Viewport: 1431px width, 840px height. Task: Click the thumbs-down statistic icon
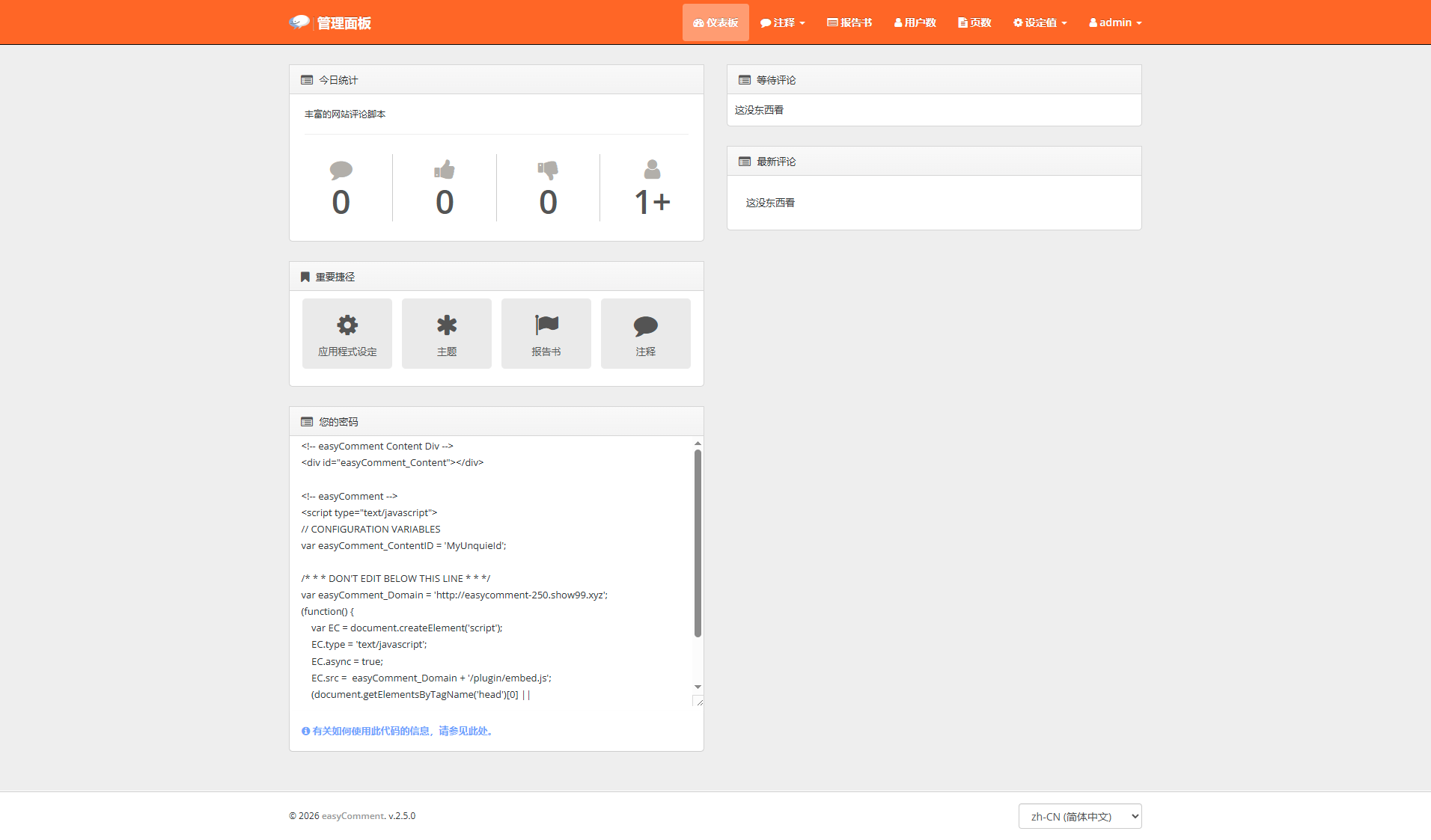pos(548,171)
